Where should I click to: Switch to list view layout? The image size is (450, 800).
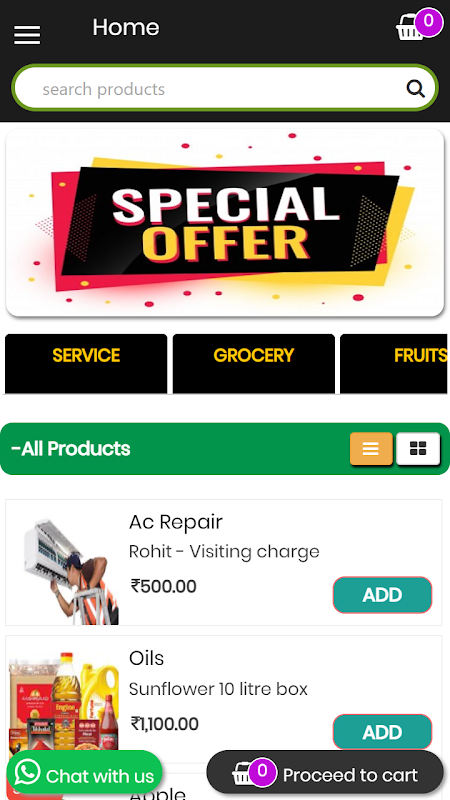coord(371,448)
